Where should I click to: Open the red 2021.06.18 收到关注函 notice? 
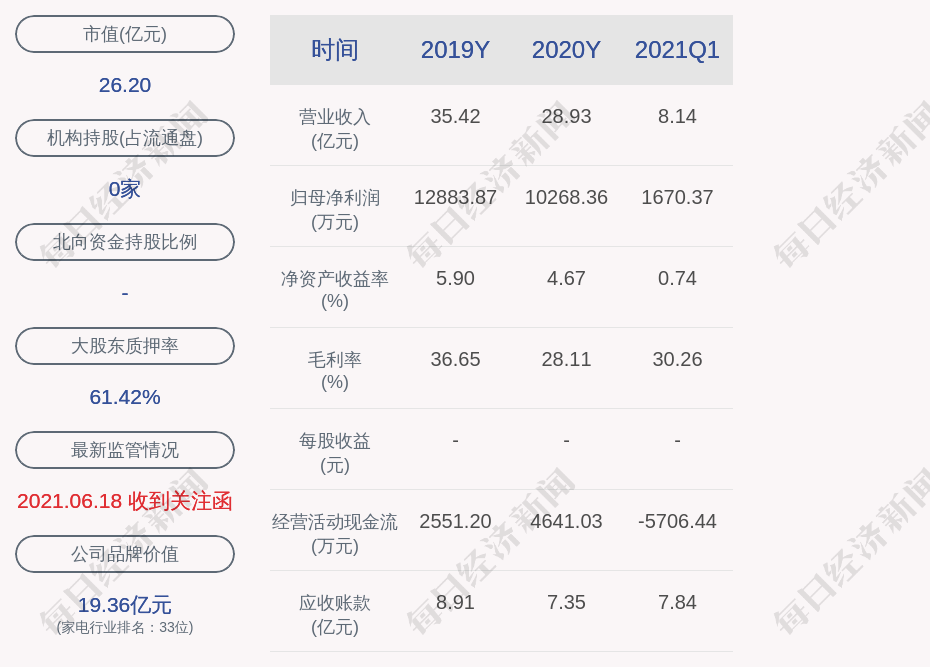tap(125, 501)
